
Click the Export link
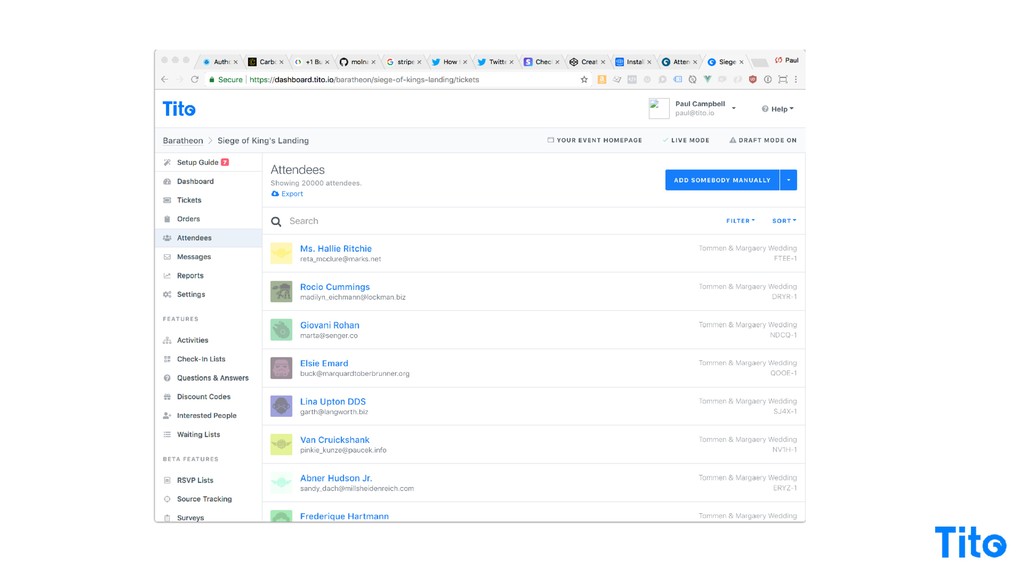(x=287, y=194)
